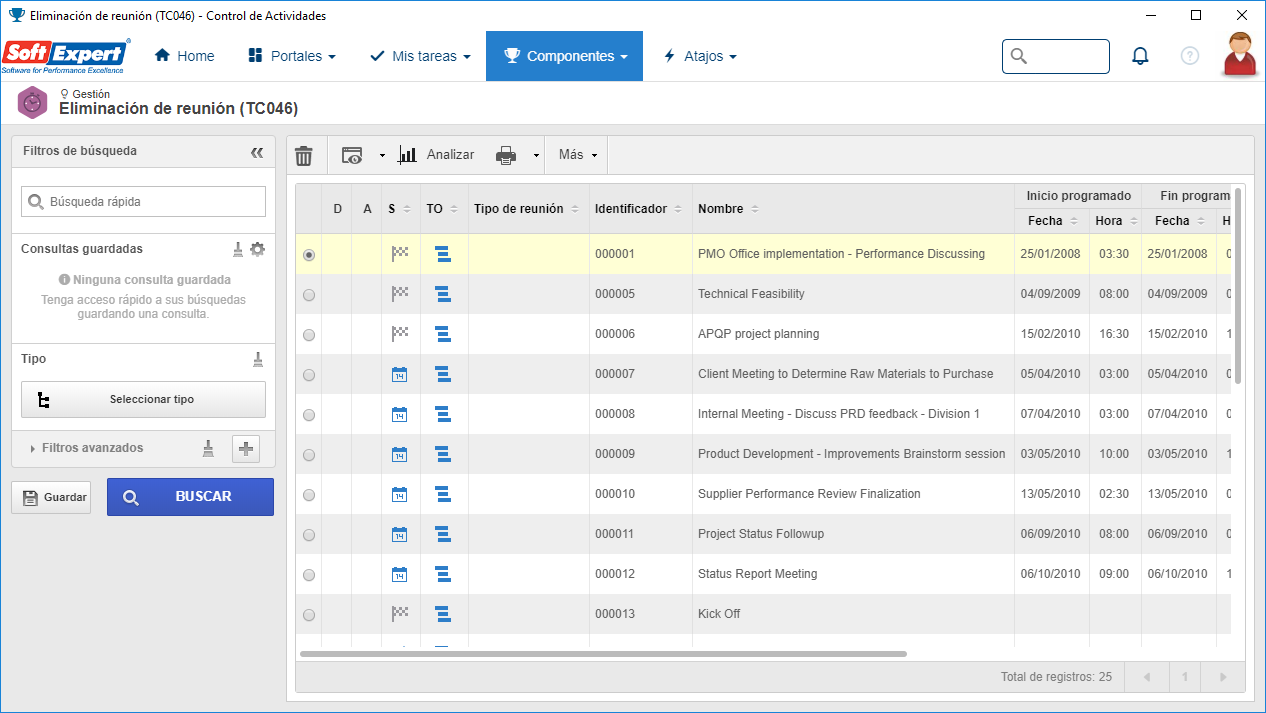Click the top navigation search box

tap(1056, 56)
